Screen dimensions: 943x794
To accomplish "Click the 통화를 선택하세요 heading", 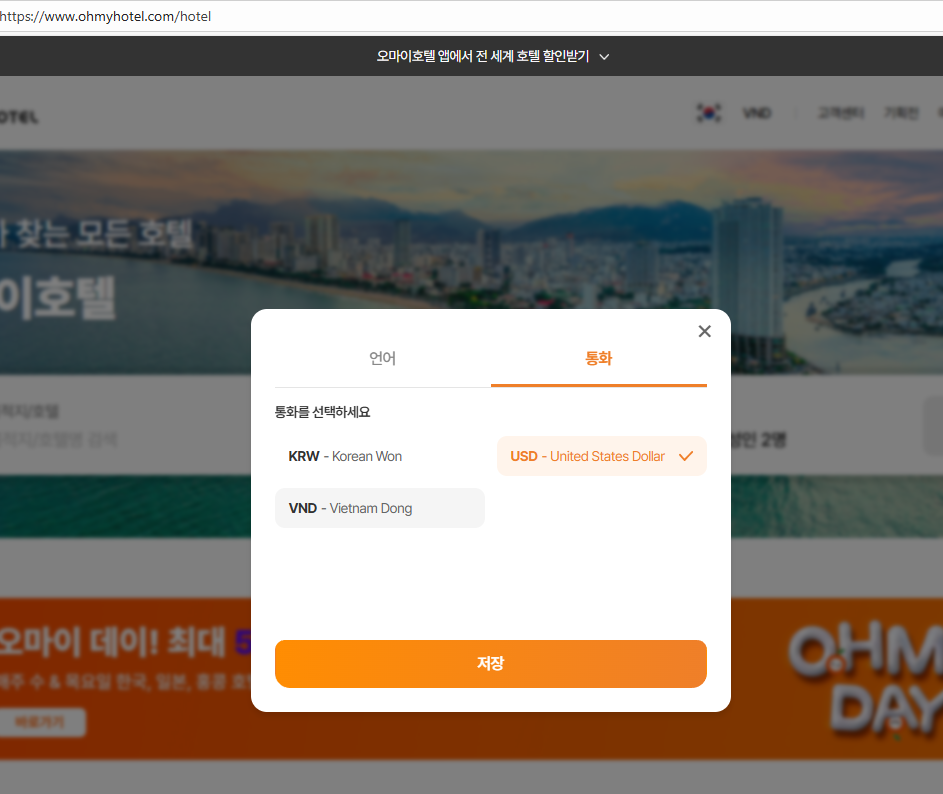I will [x=322, y=412].
